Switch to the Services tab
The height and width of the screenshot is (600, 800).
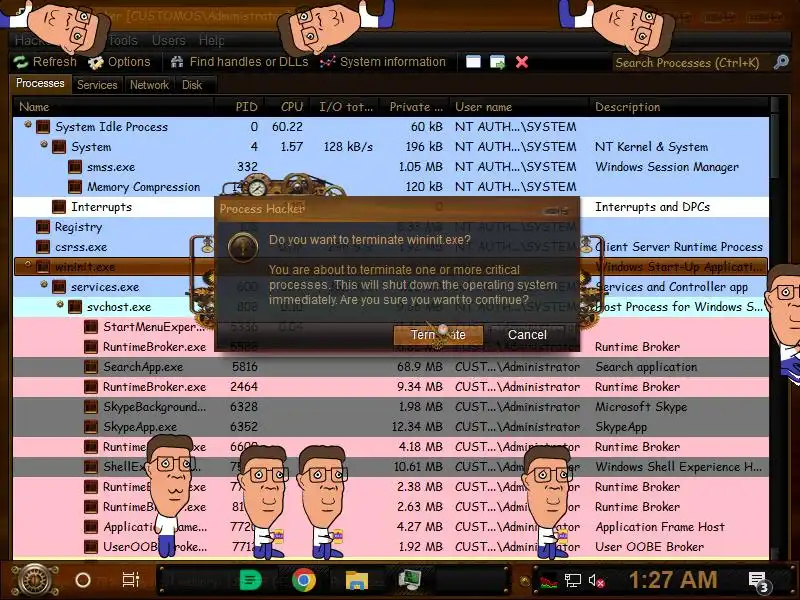click(97, 85)
